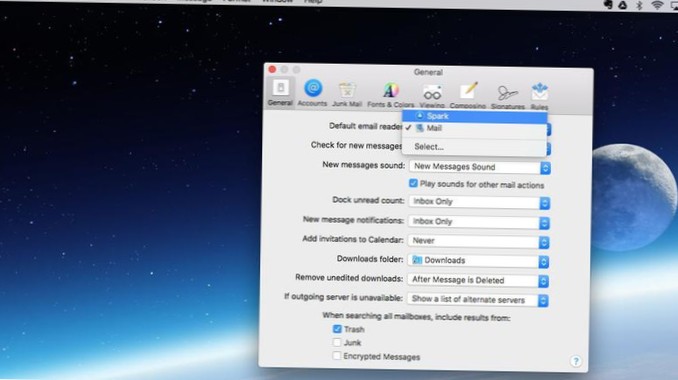Open the New messages sound dropdown
Image resolution: width=678 pixels, height=380 pixels.
click(x=480, y=167)
